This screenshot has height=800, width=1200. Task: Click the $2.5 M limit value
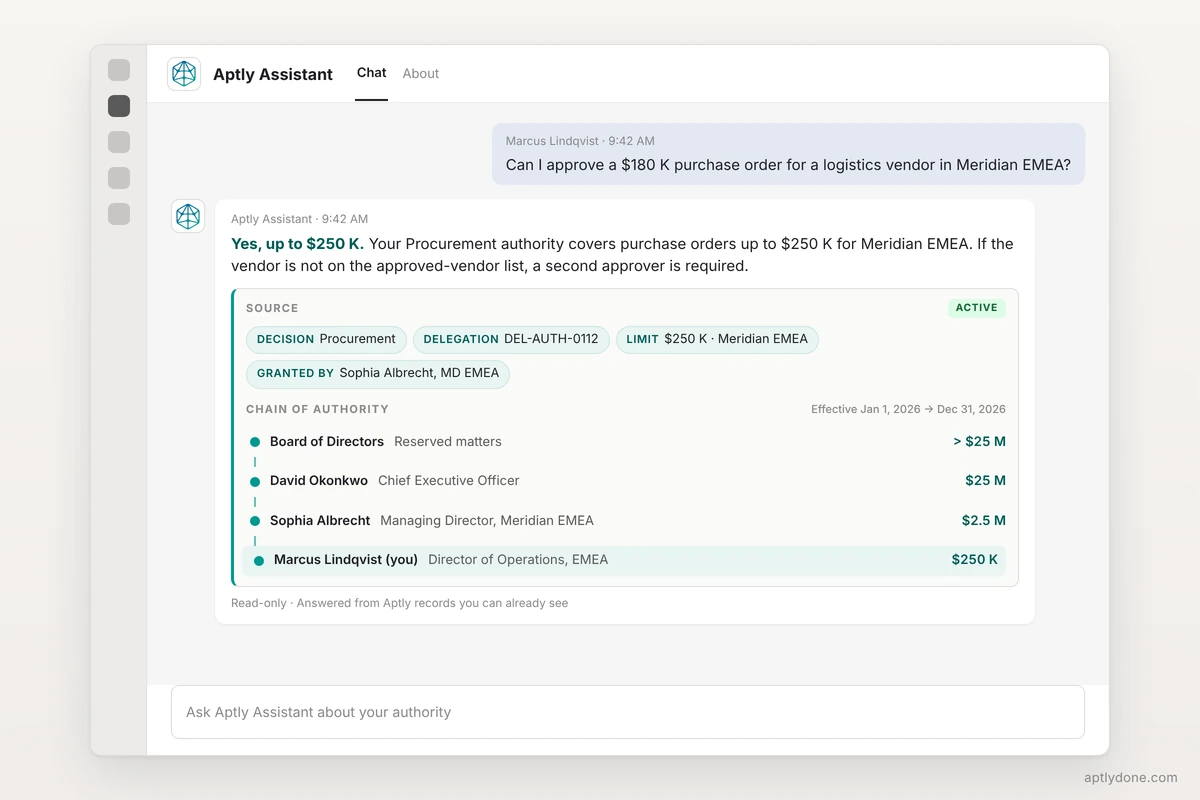tap(984, 520)
